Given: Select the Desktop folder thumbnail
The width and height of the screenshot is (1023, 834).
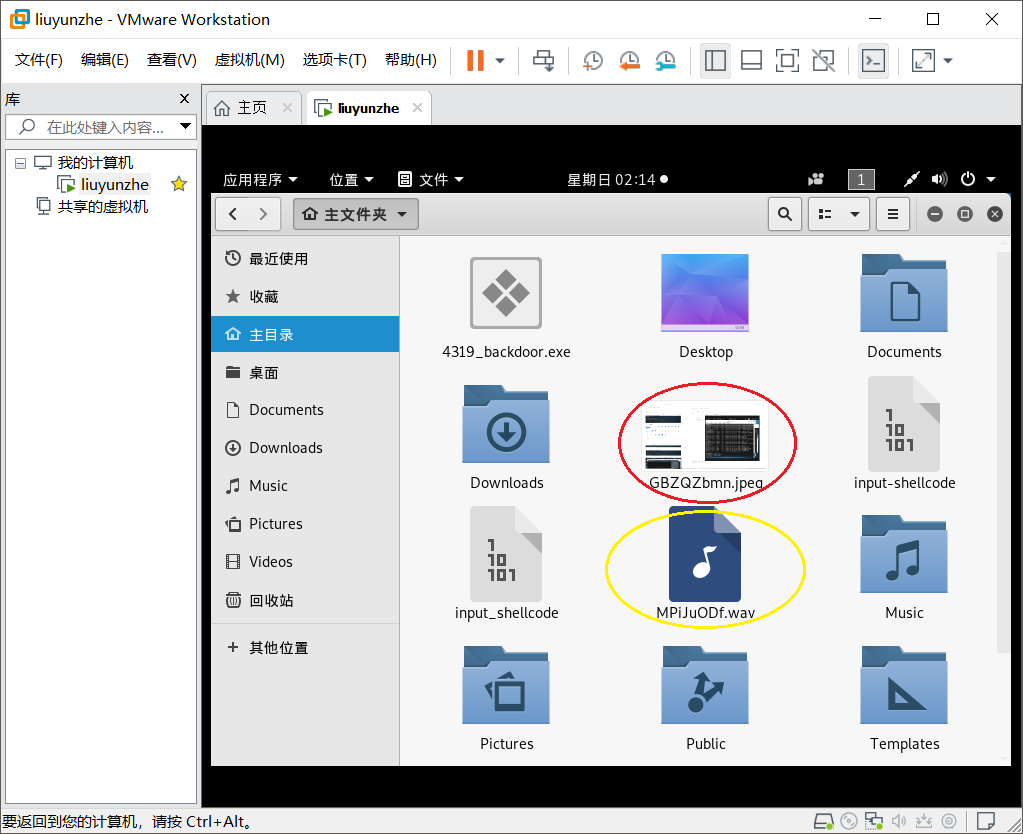Looking at the screenshot, I should click(x=705, y=293).
